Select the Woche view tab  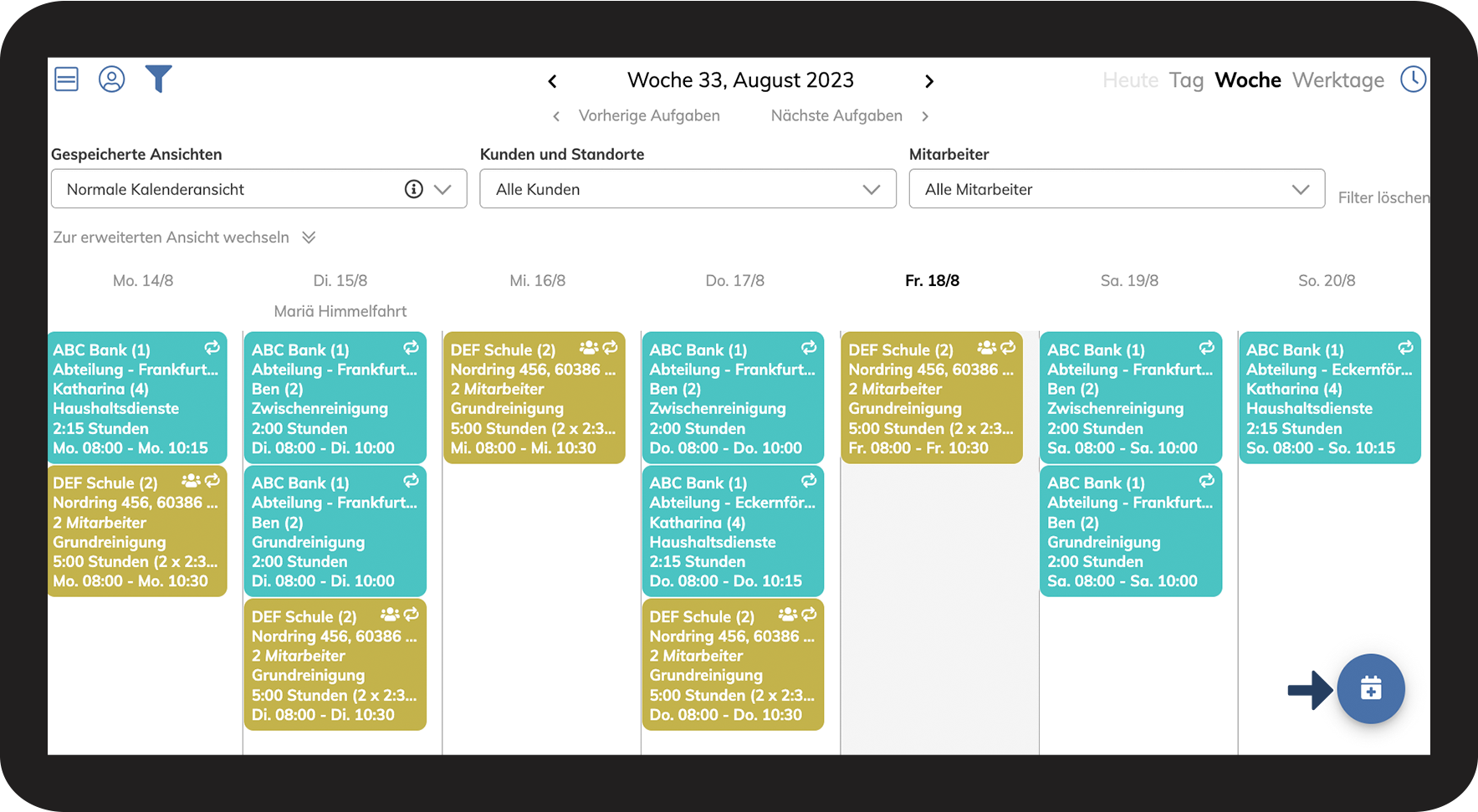1248,80
